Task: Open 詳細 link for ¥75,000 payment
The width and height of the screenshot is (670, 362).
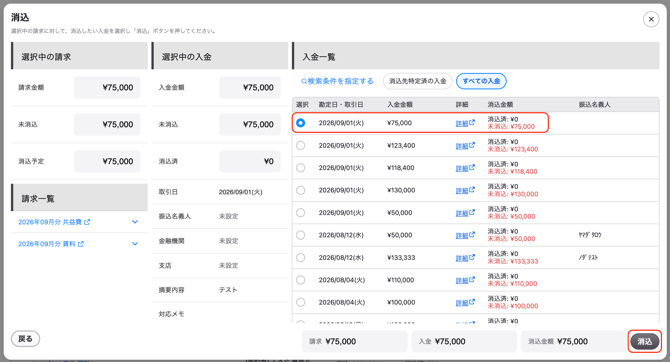Action: 465,123
